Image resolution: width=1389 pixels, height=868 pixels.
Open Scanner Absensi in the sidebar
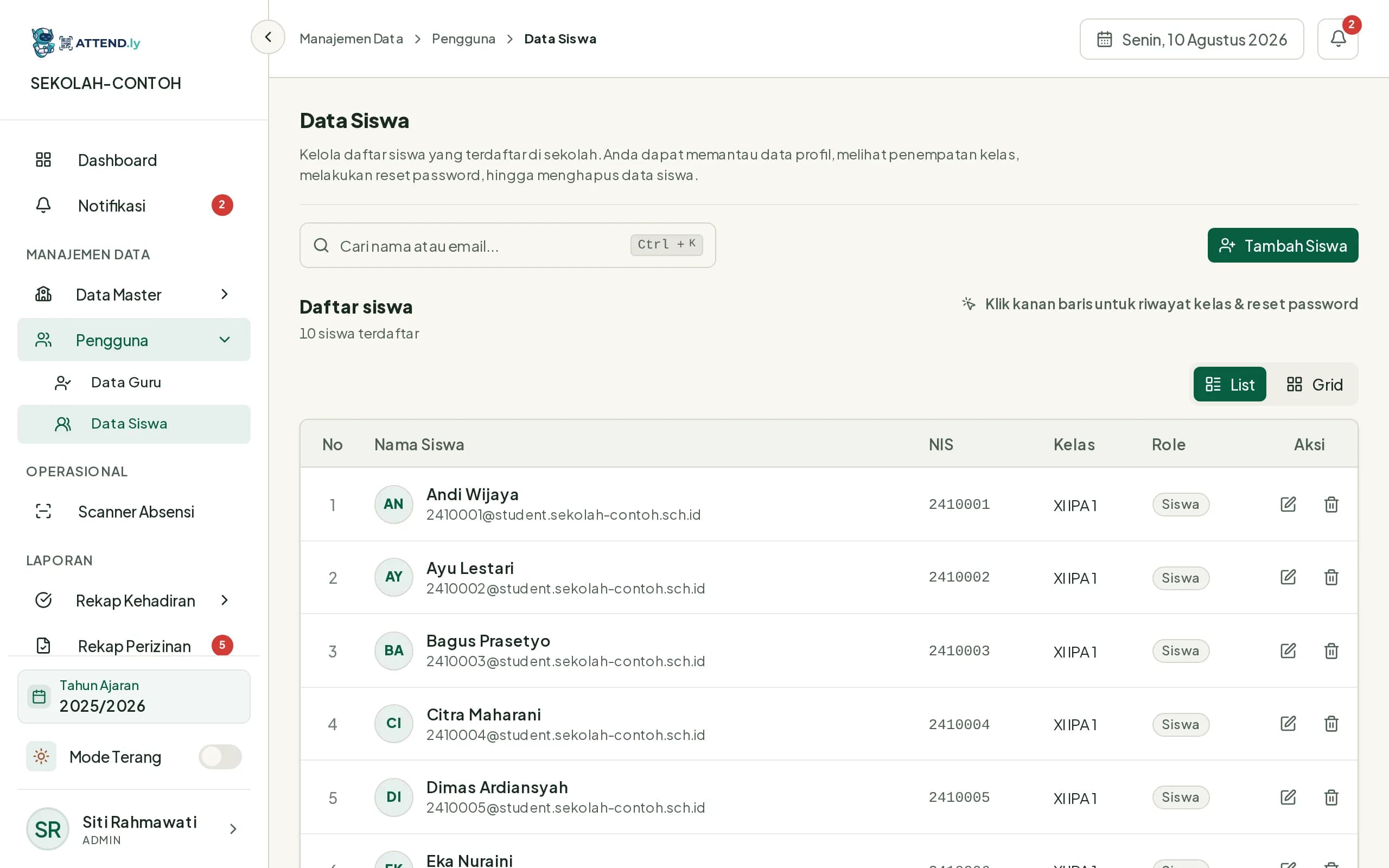(133, 512)
